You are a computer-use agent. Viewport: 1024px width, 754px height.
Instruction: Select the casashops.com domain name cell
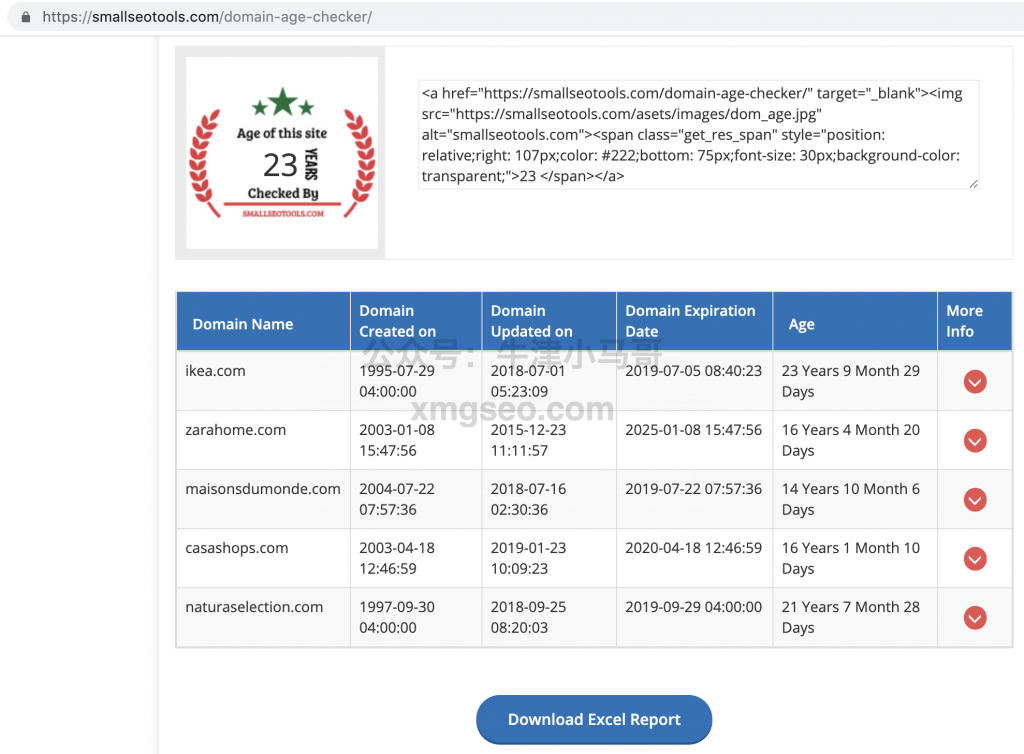(x=263, y=558)
